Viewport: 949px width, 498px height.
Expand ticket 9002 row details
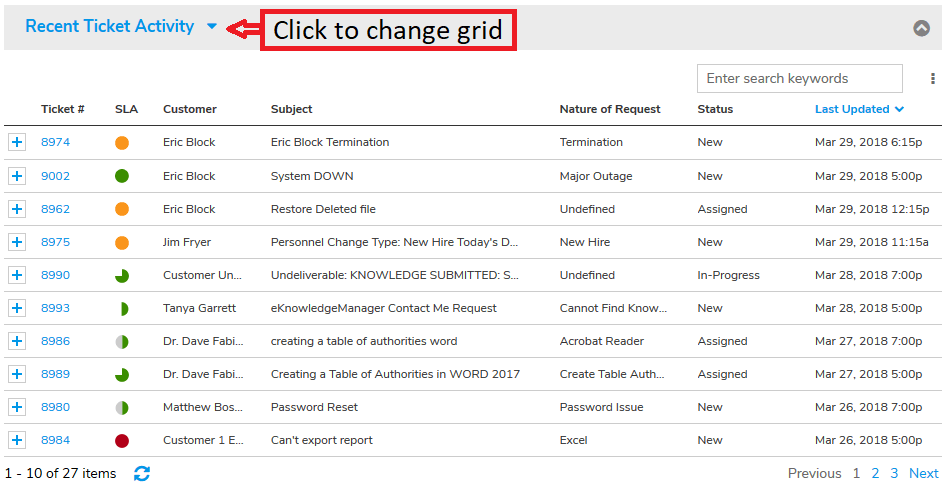tap(17, 176)
